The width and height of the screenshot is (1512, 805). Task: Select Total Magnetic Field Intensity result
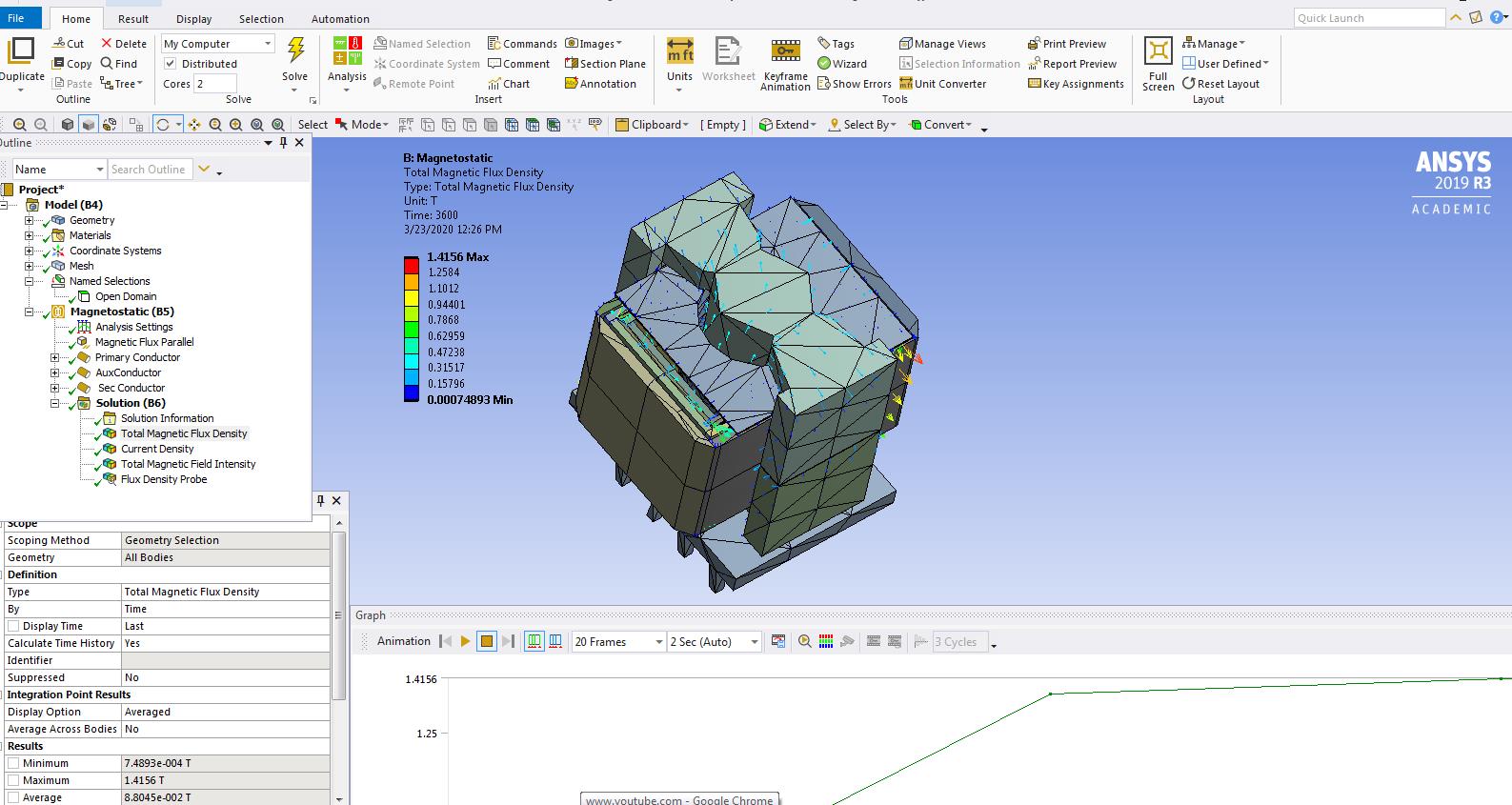tap(188, 464)
